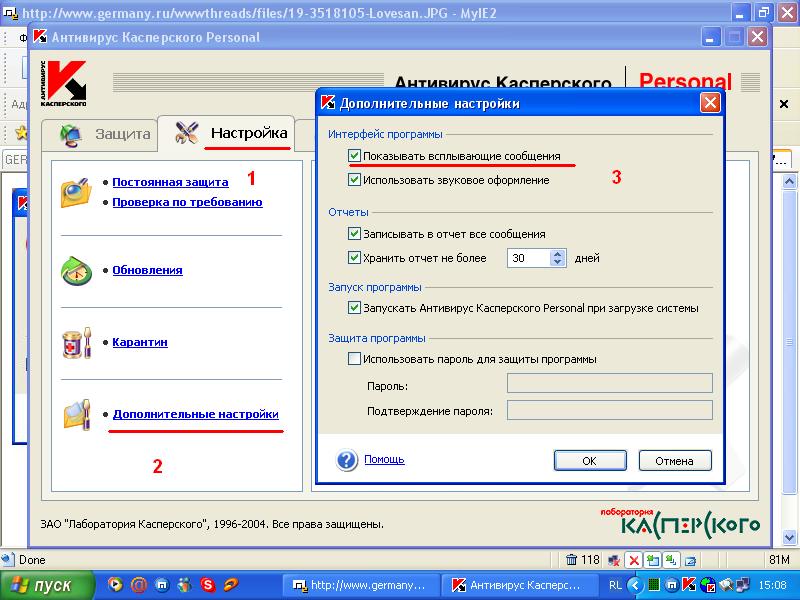The height and width of the screenshot is (600, 800).
Task: Increase report storage days with up arrow
Action: point(558,253)
